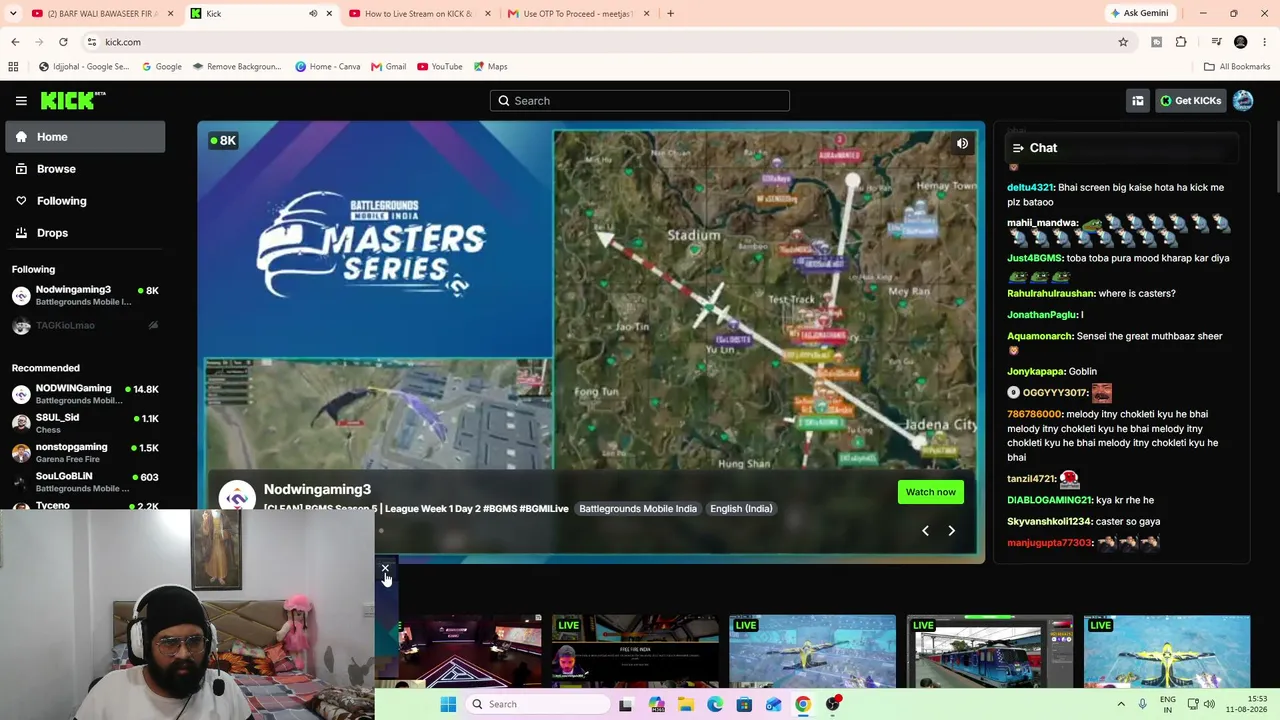The width and height of the screenshot is (1280, 720).
Task: Switch to How to Live Stream on KICK tab
Action: pos(420,14)
